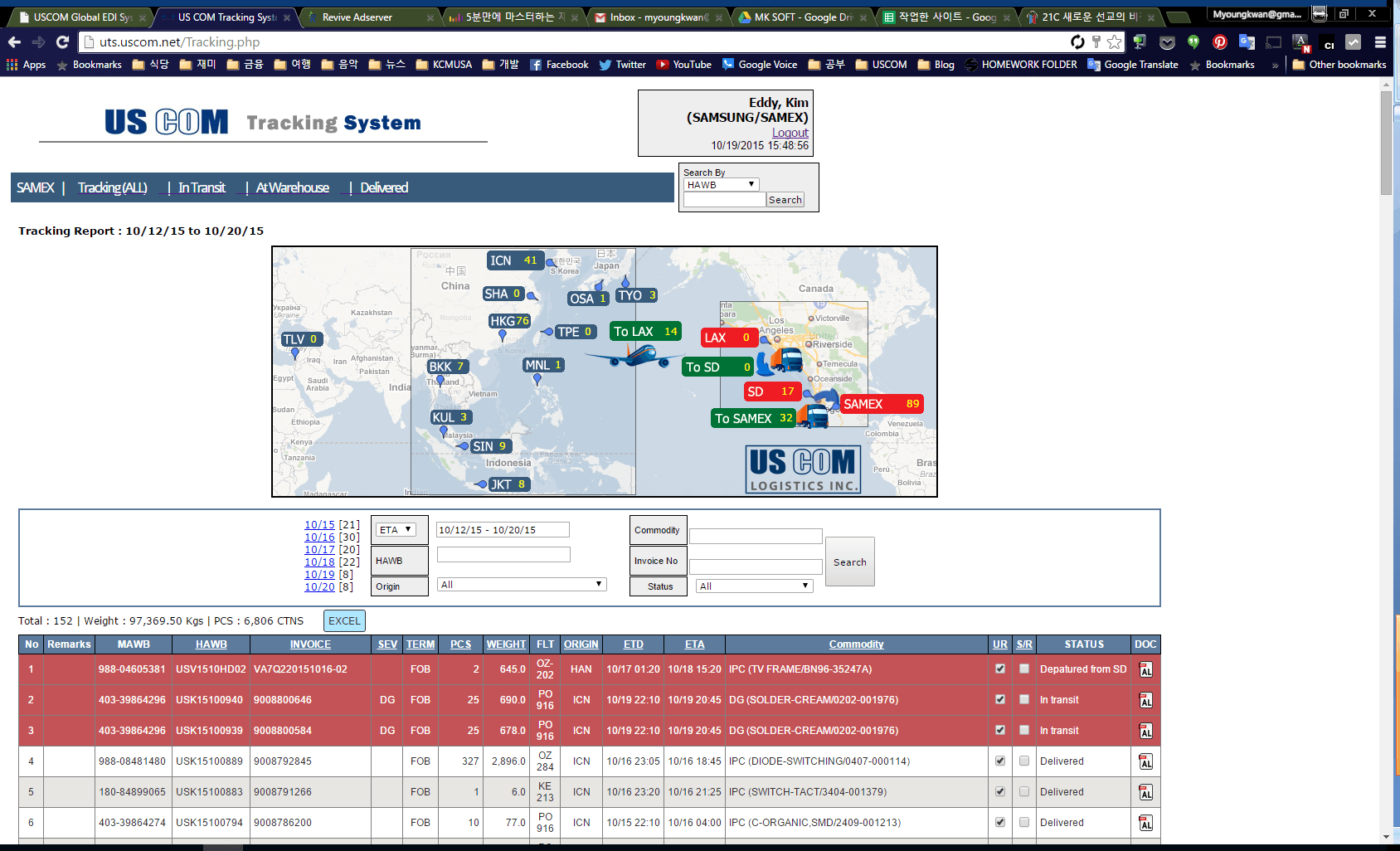Image resolution: width=1400 pixels, height=851 pixels.
Task: Click the browser reload icon
Action: pyautogui.click(x=62, y=41)
